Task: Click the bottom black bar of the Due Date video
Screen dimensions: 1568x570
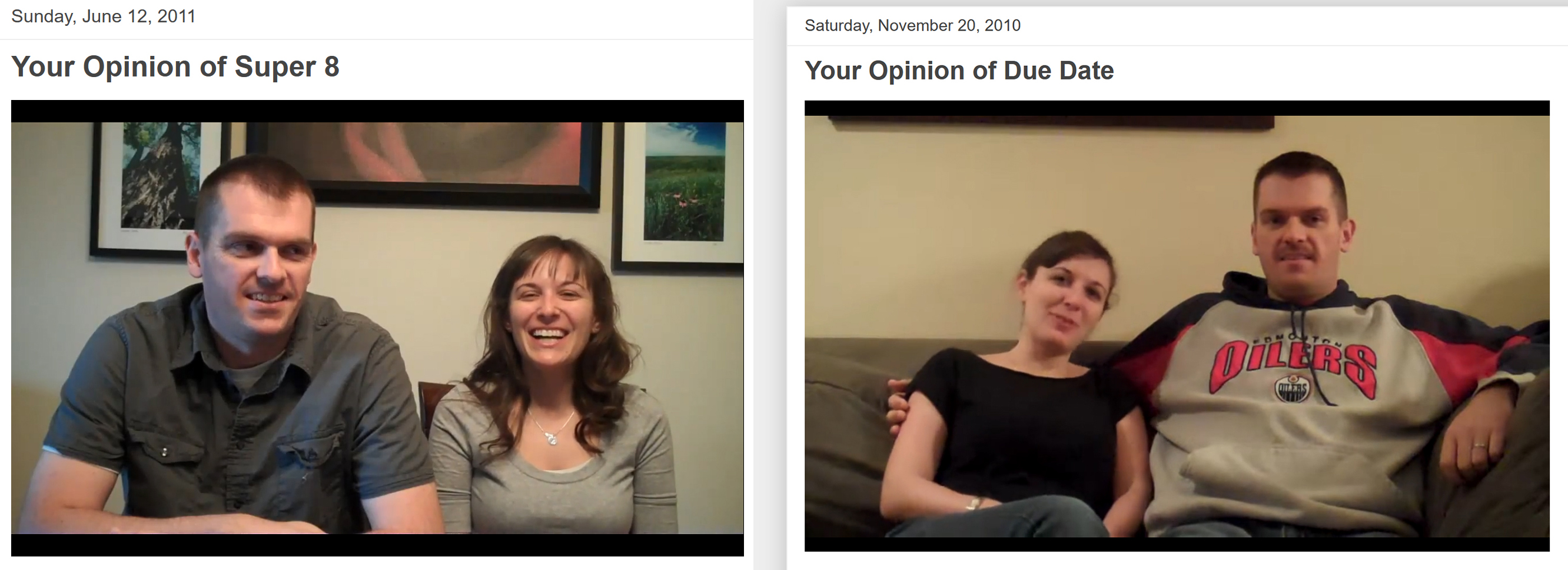Action: 1177,545
